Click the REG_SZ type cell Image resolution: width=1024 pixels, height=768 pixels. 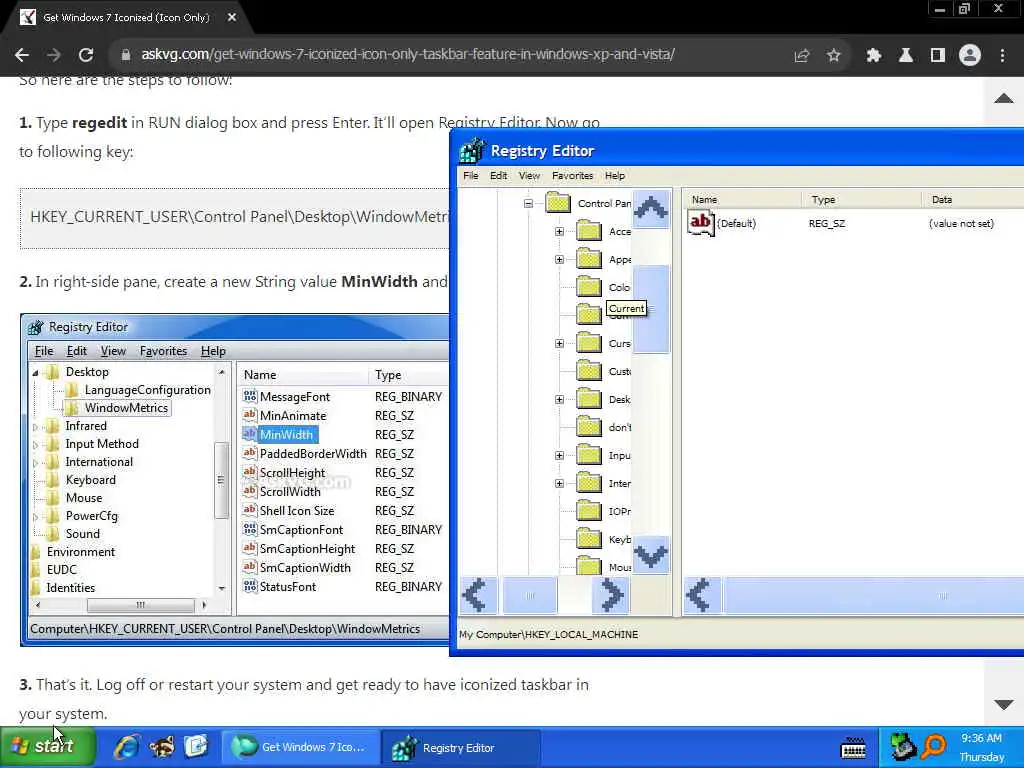pos(827,223)
